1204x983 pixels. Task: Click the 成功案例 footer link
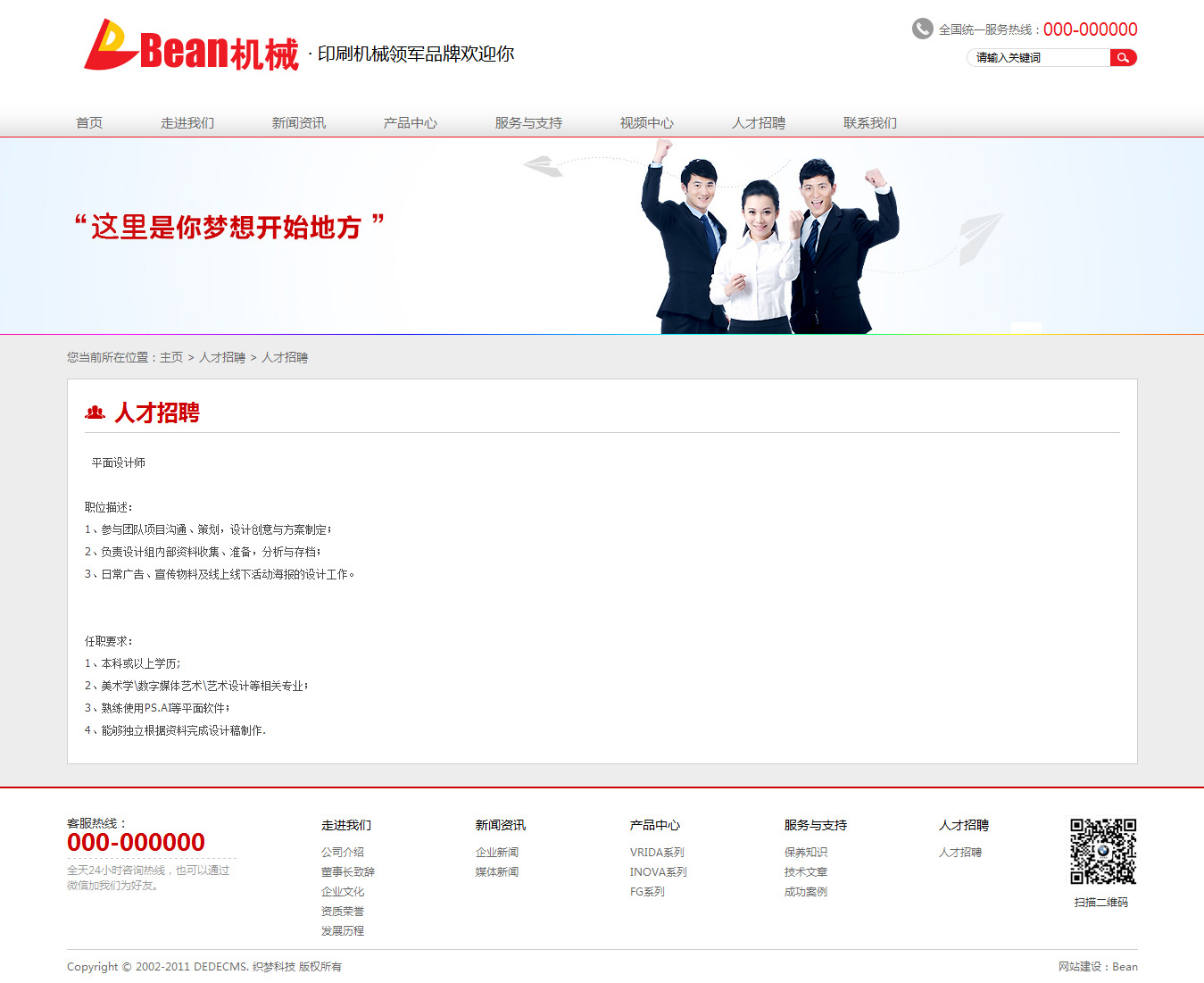[806, 892]
